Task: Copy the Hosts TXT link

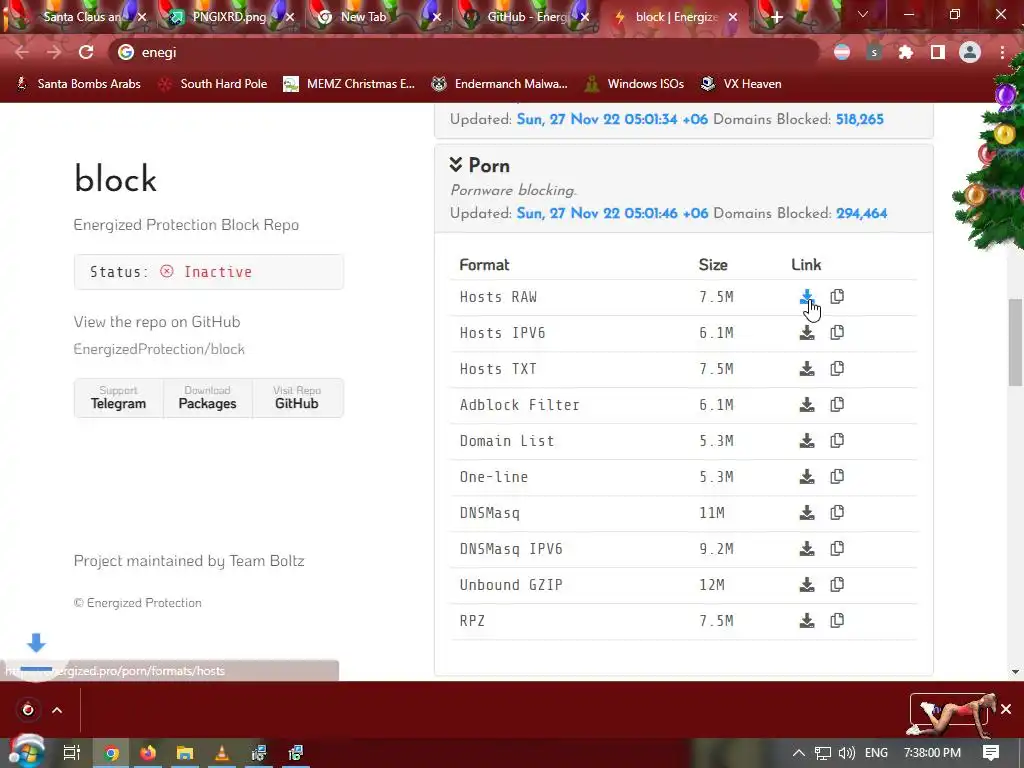Action: (837, 368)
